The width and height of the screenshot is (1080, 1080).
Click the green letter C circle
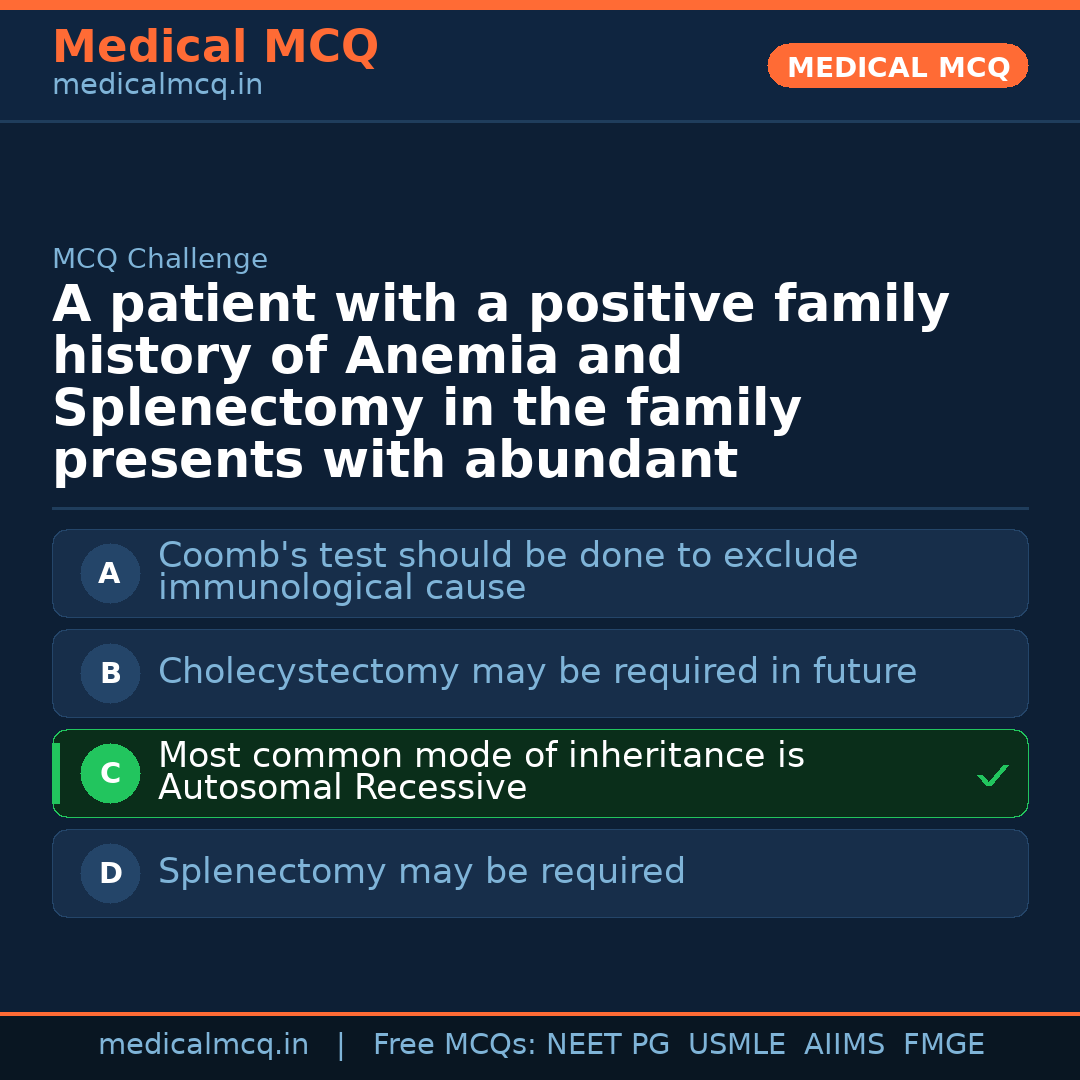coord(110,774)
